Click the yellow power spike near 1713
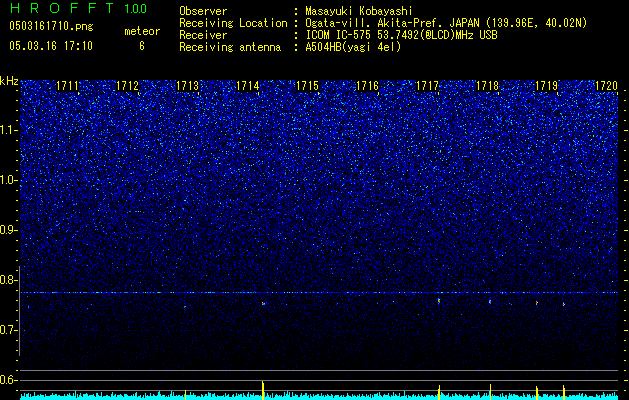The height and width of the screenshot is (400, 629). [x=185, y=394]
